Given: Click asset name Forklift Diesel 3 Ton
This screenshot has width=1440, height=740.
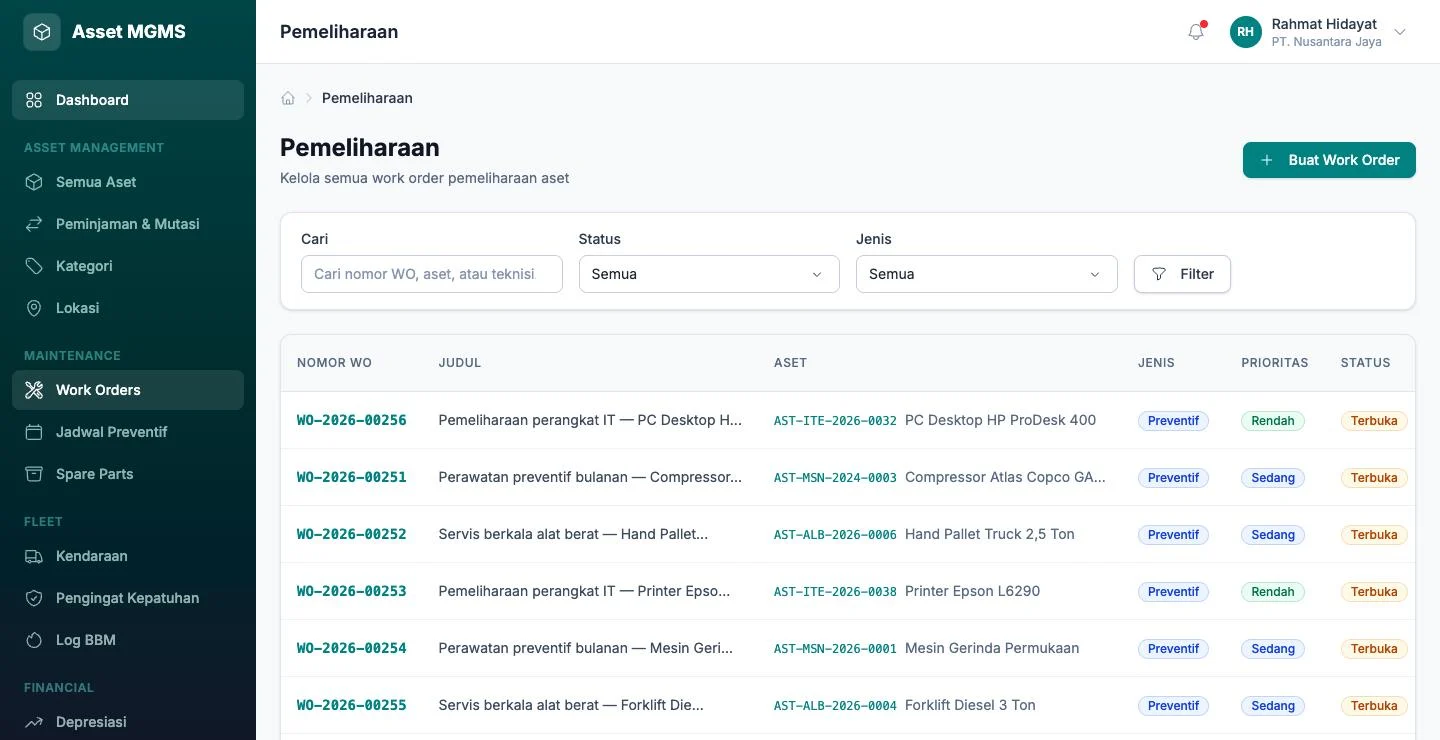Looking at the screenshot, I should coord(970,705).
